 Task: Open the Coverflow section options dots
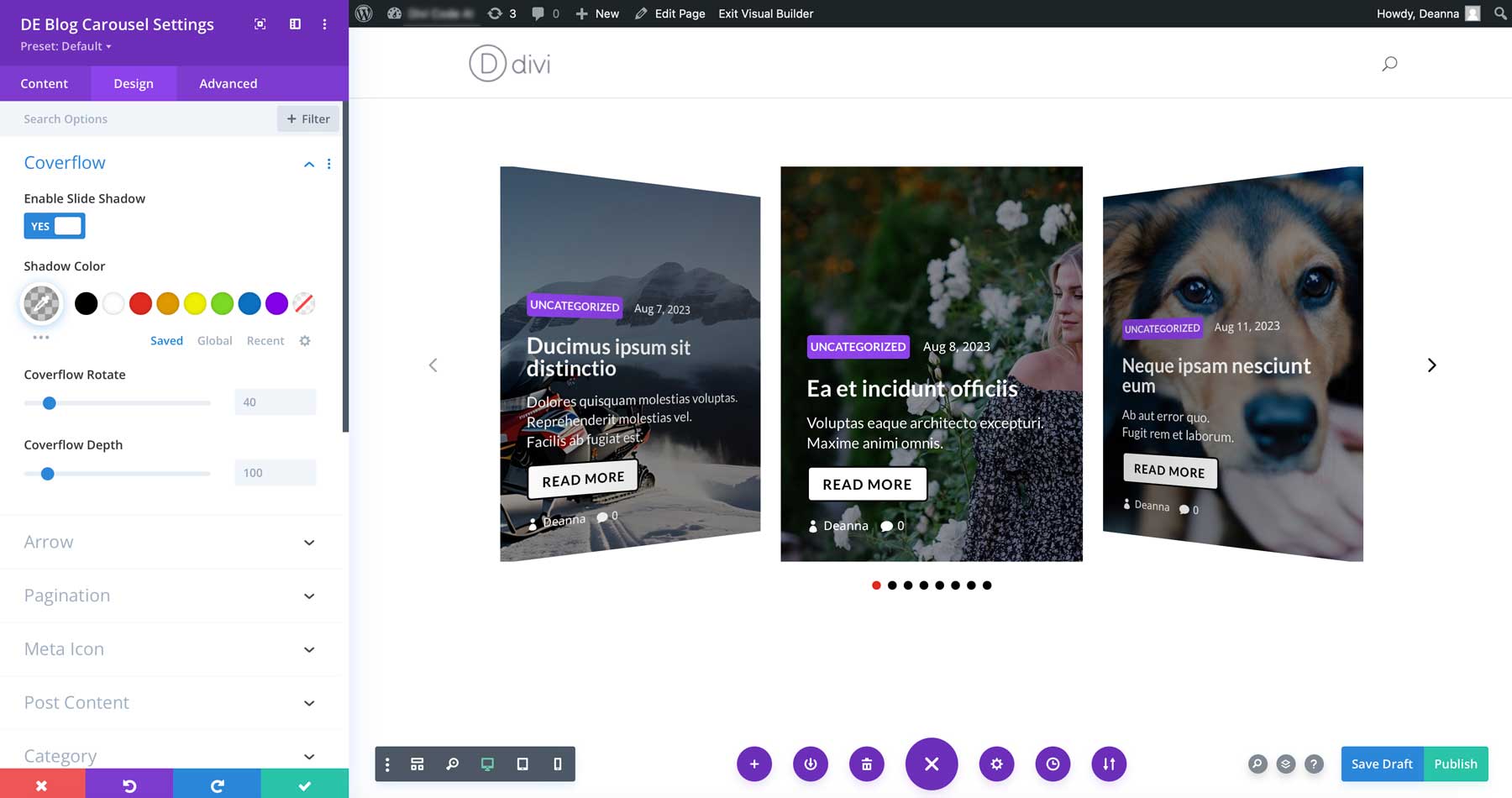[x=328, y=164]
